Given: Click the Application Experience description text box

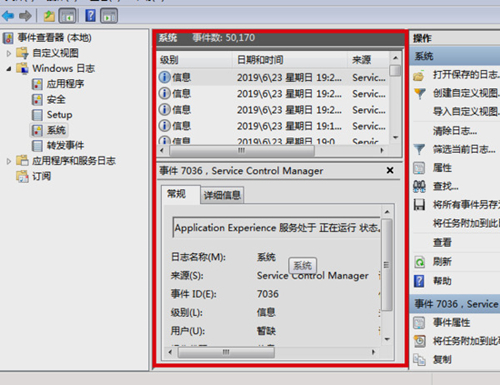Looking at the screenshot, I should (x=276, y=228).
